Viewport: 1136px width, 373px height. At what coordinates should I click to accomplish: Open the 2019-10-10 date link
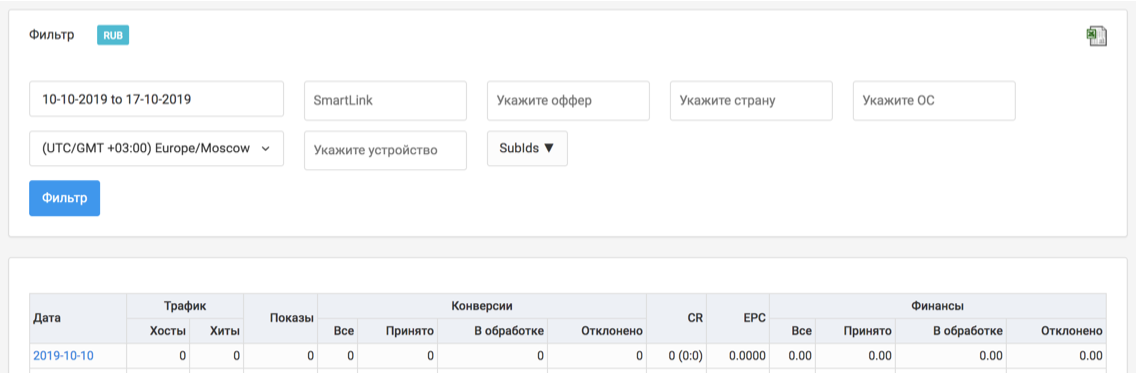63,356
